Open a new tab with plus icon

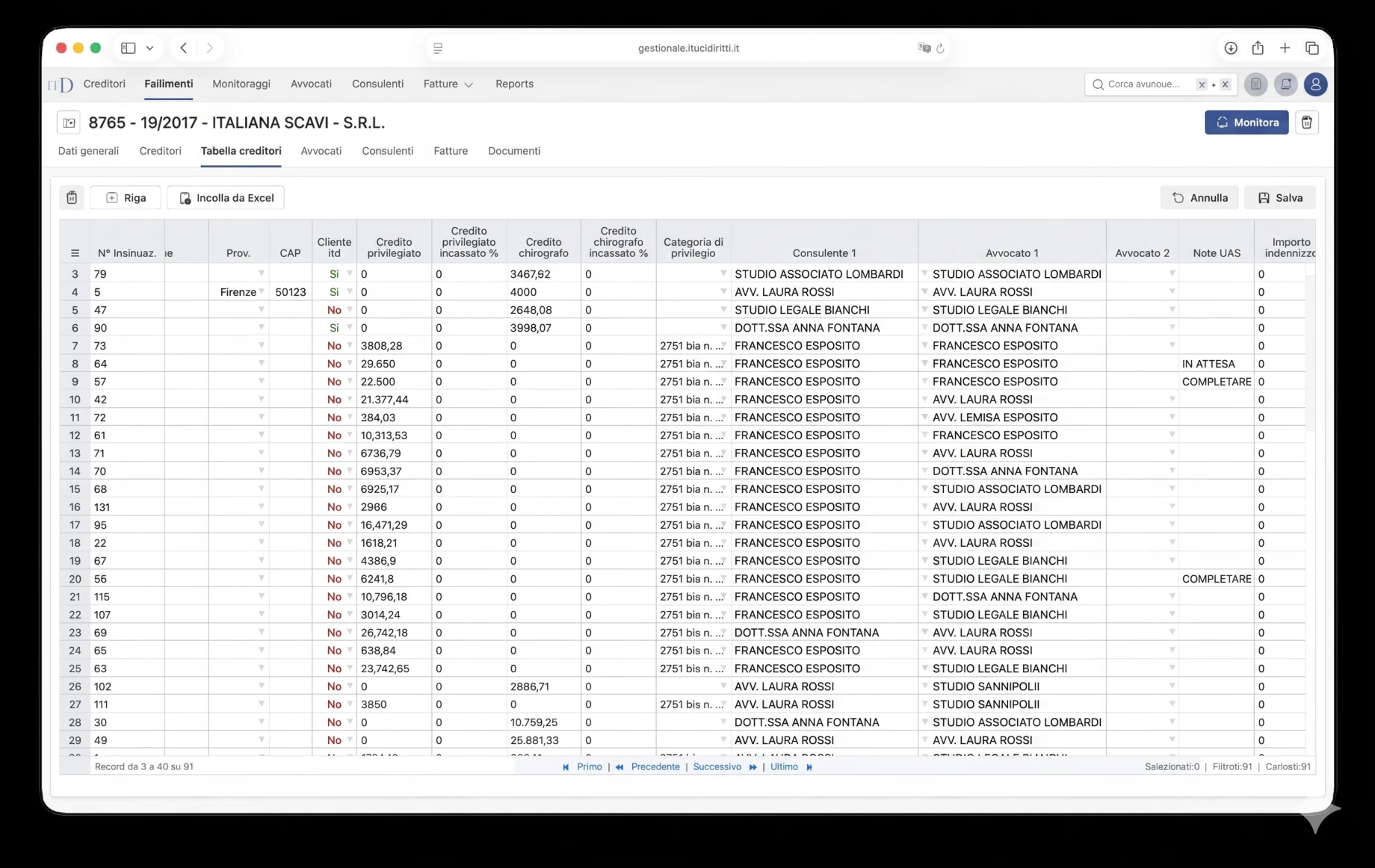click(1285, 48)
